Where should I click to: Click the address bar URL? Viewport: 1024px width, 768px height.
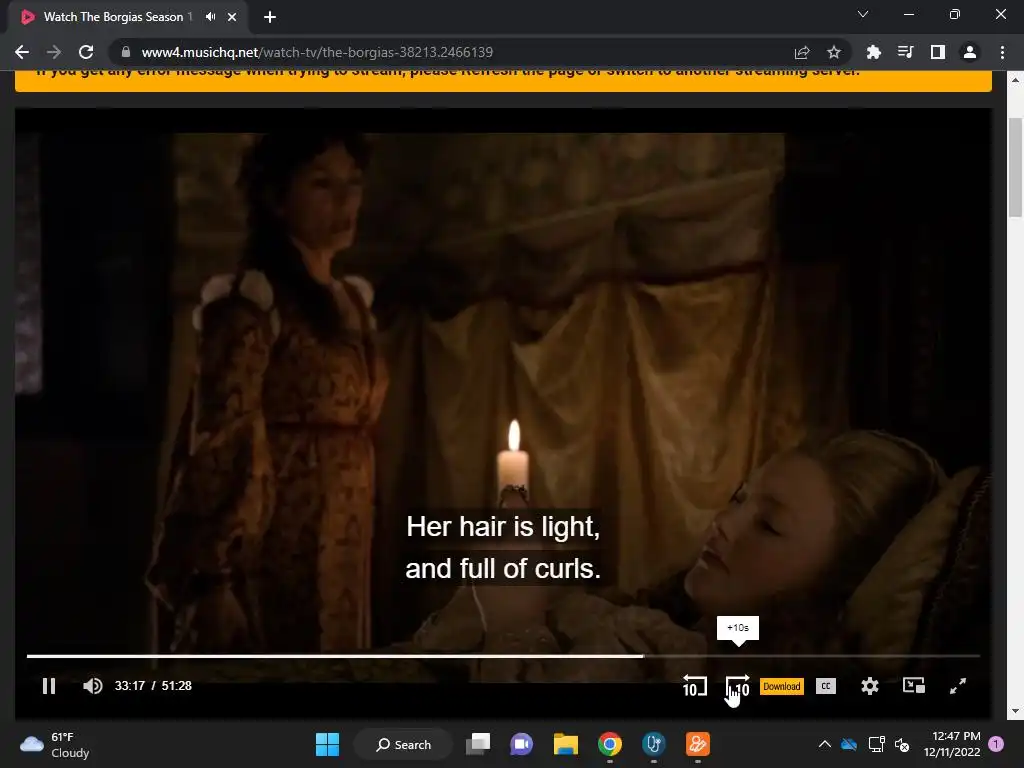click(x=317, y=52)
